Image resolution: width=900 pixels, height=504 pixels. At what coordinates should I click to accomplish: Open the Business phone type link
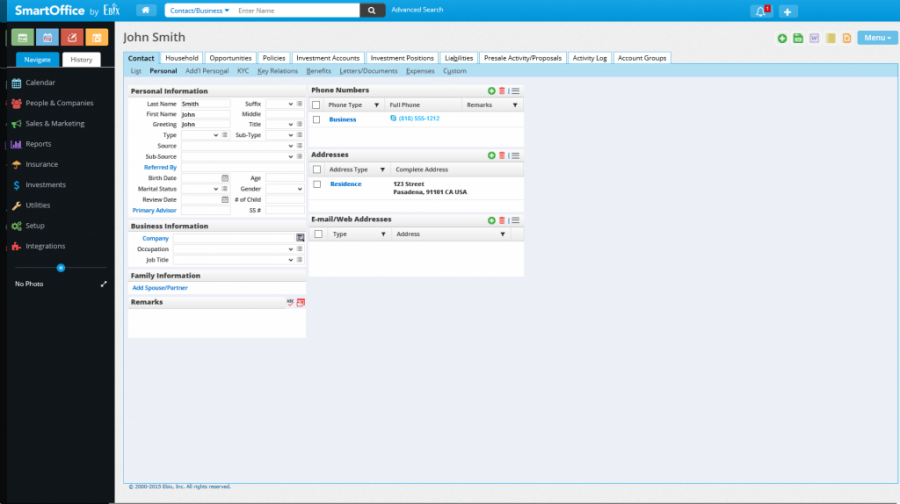(342, 119)
